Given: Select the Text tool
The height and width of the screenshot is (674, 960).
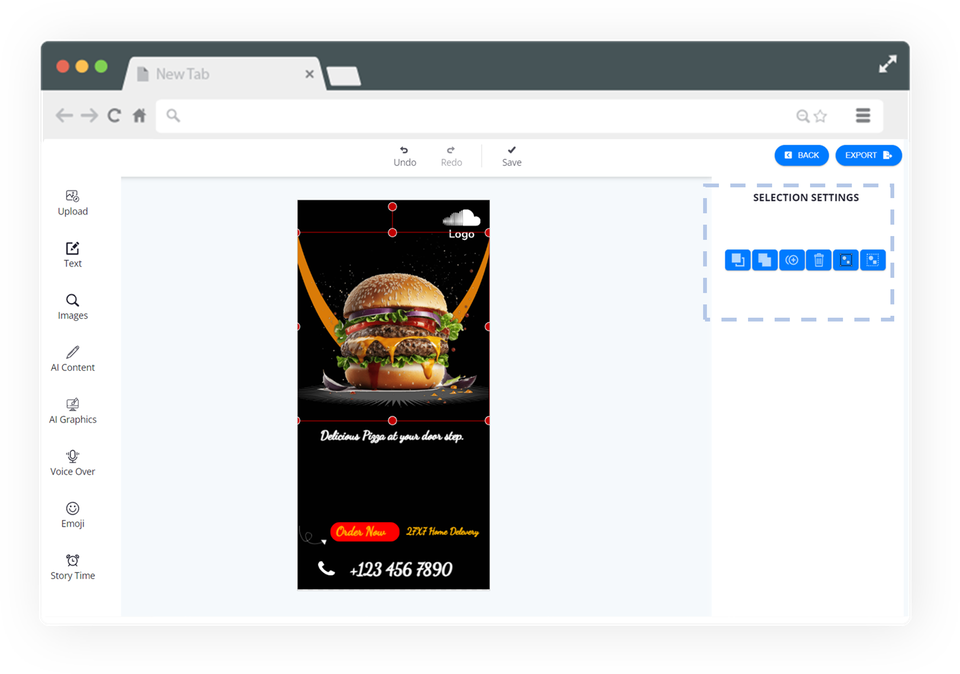Looking at the screenshot, I should point(72,255).
